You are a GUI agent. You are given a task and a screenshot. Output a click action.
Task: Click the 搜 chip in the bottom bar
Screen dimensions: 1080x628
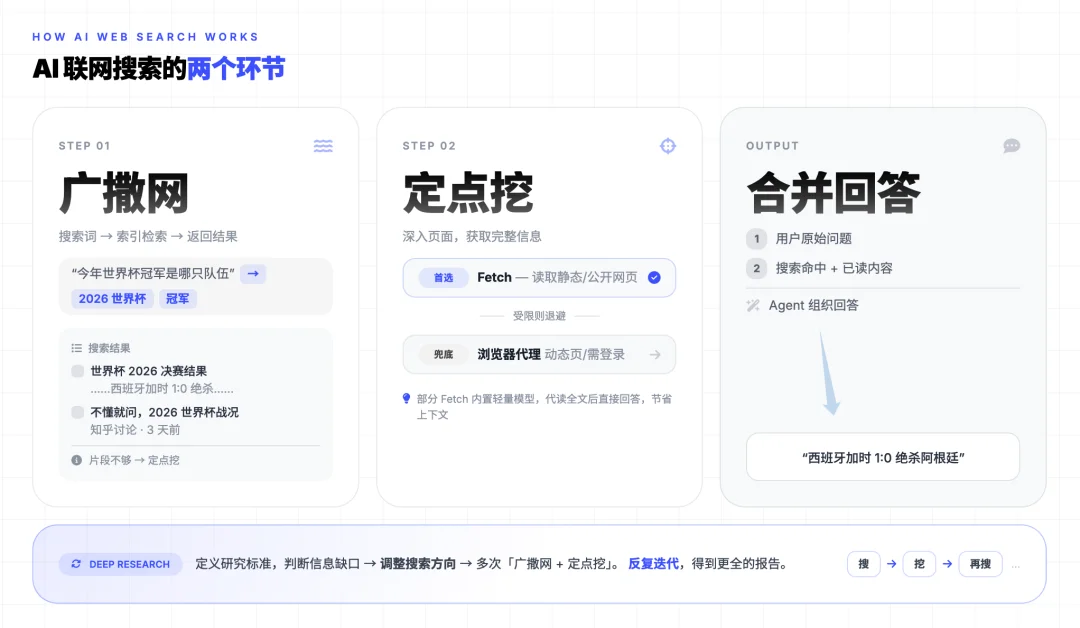click(863, 564)
